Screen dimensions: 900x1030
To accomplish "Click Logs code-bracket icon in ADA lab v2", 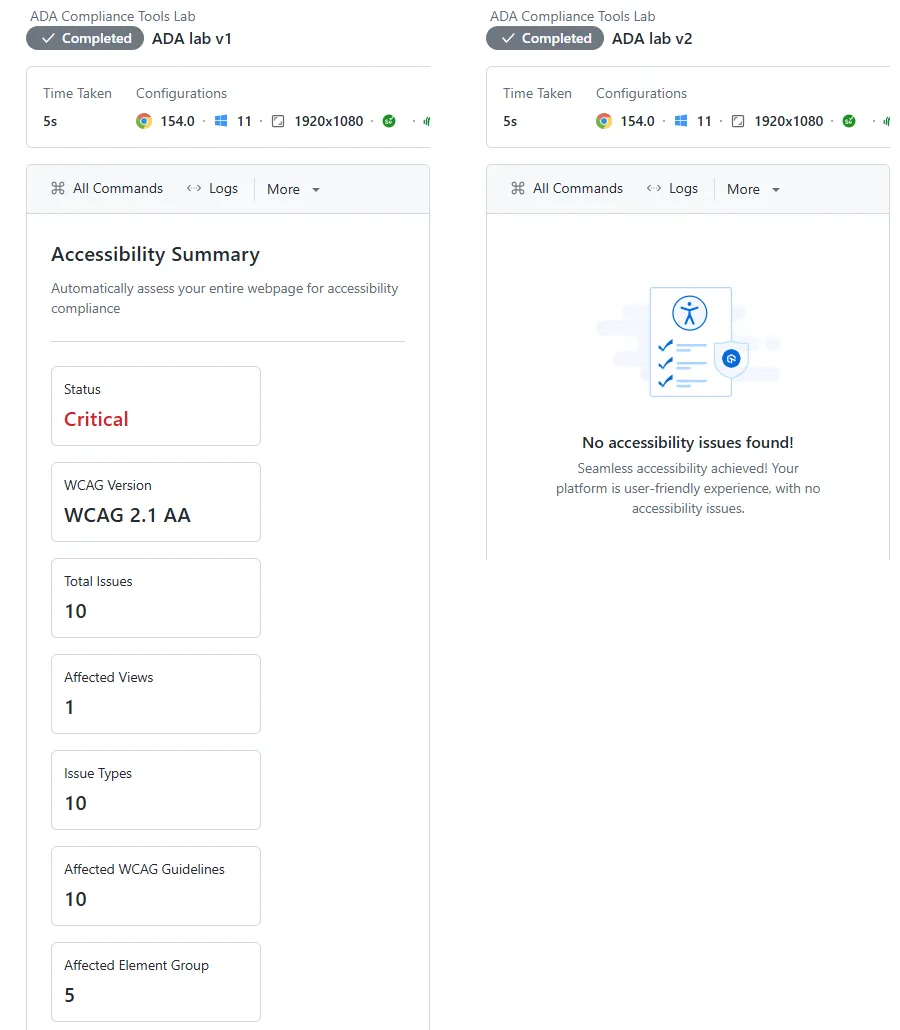I will click(654, 189).
